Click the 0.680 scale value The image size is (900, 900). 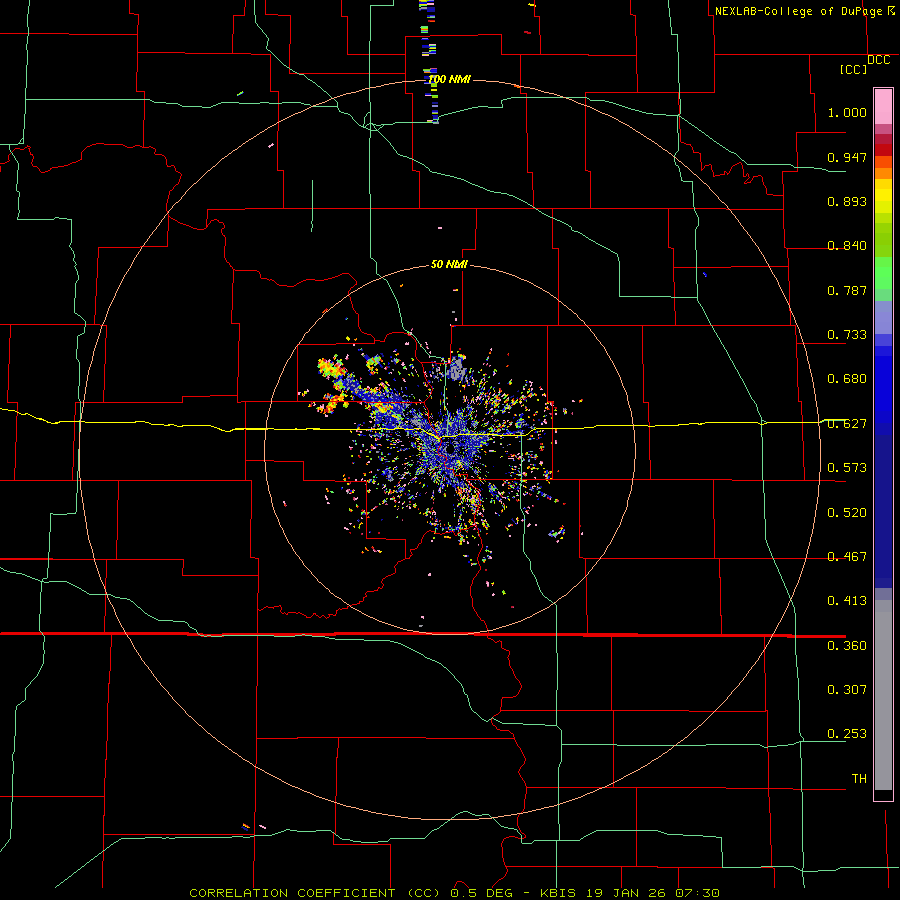(847, 379)
